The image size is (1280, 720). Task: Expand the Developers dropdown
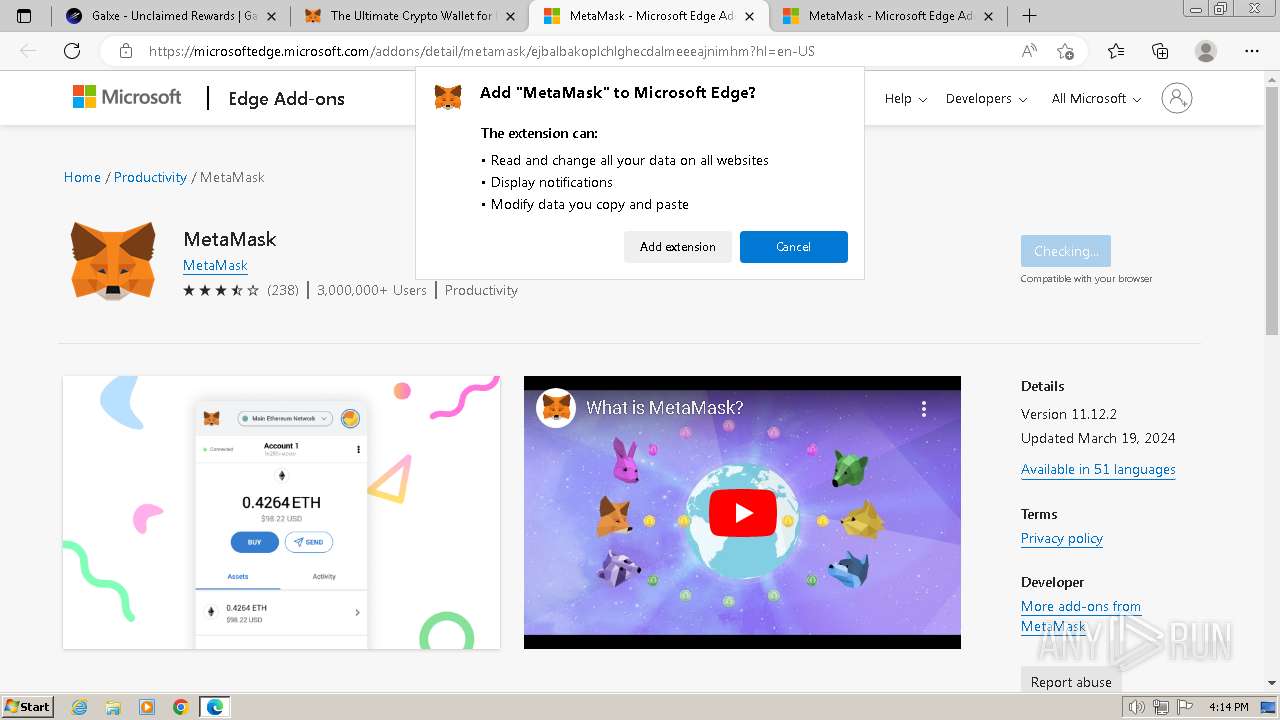(x=987, y=98)
